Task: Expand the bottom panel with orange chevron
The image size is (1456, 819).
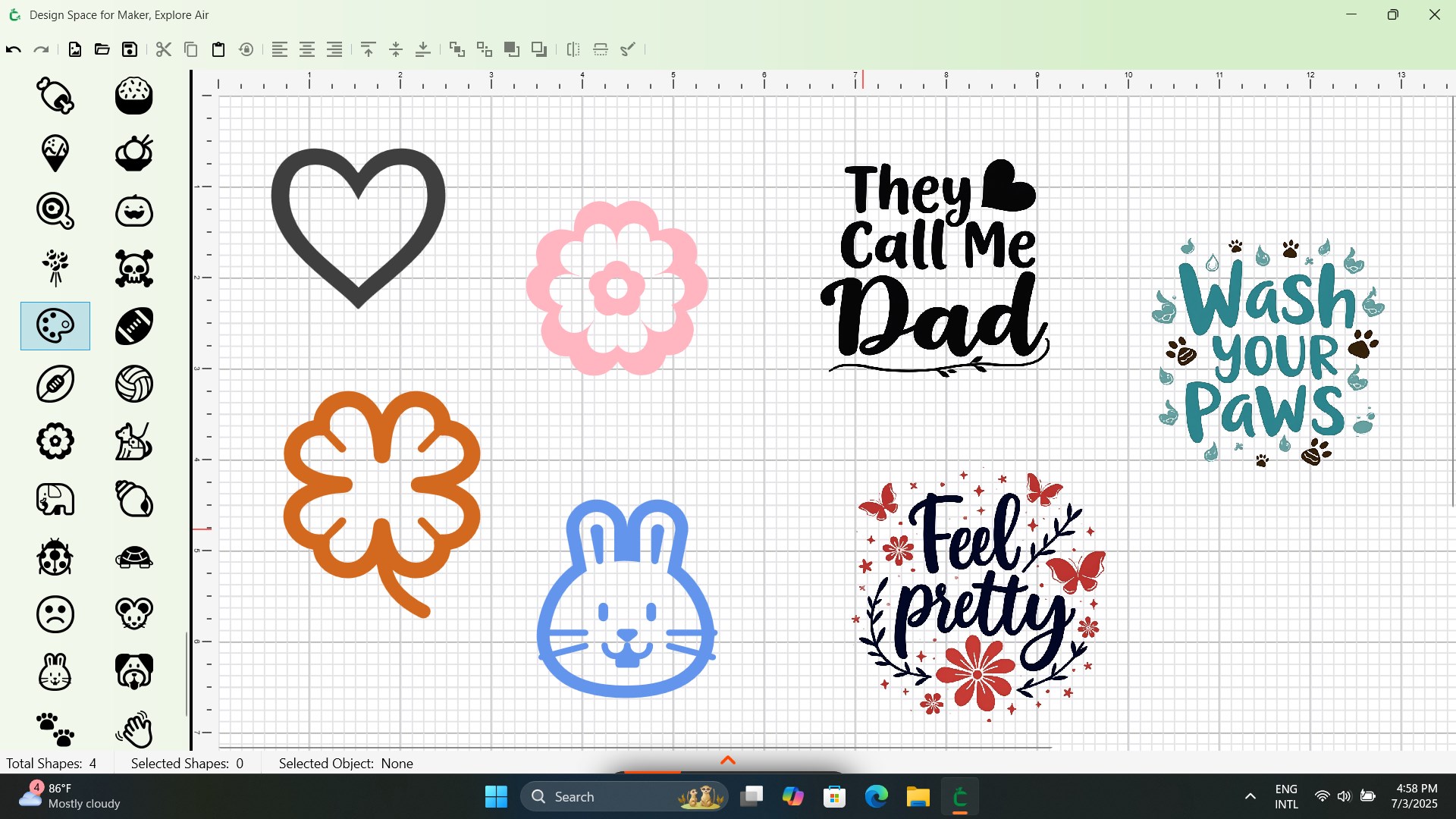Action: pyautogui.click(x=728, y=760)
